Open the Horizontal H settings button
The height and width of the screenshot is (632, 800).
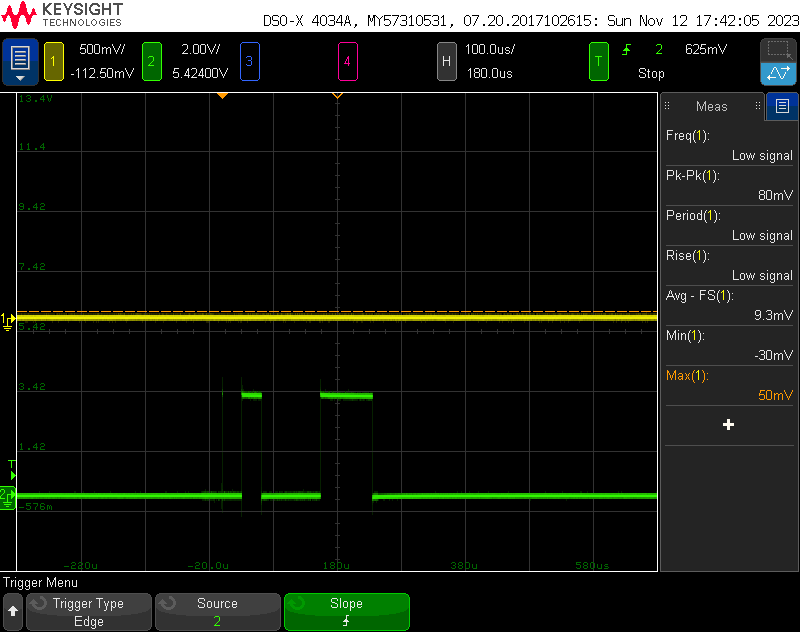pyautogui.click(x=446, y=61)
